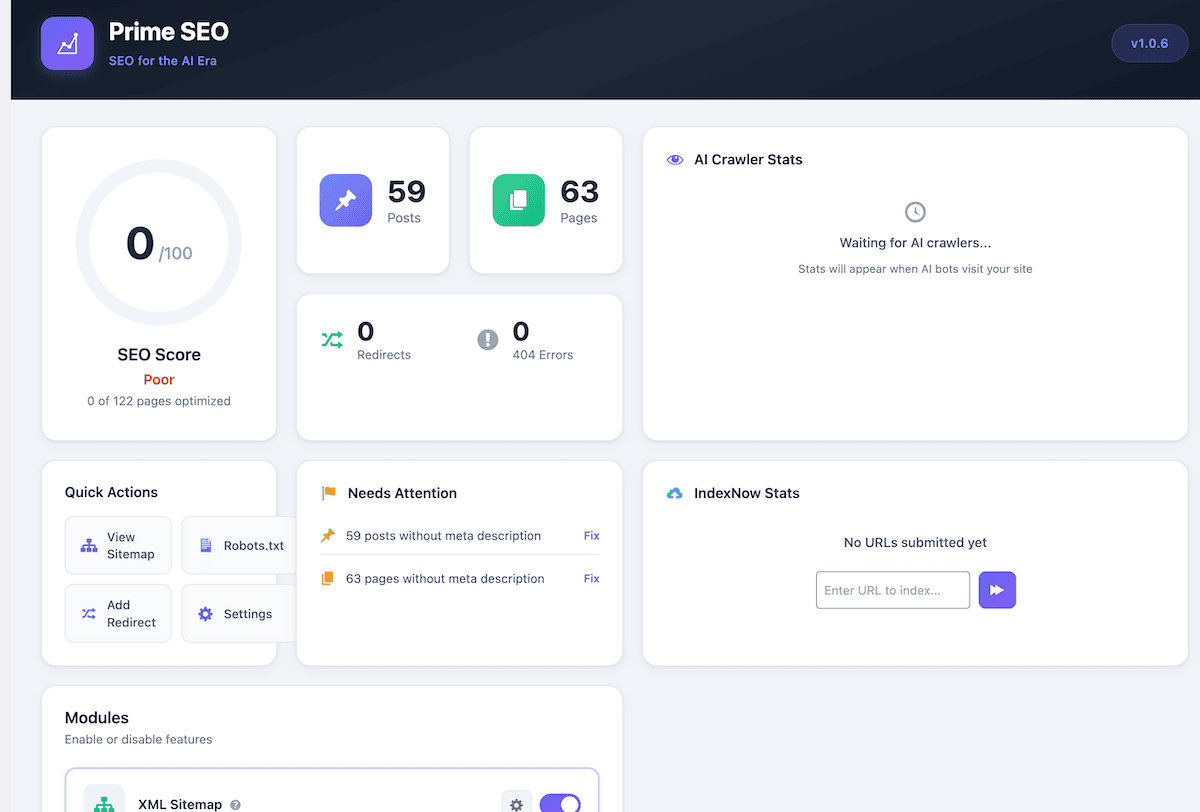Image resolution: width=1200 pixels, height=812 pixels.
Task: Click the purple Posts pin icon
Action: coord(346,200)
